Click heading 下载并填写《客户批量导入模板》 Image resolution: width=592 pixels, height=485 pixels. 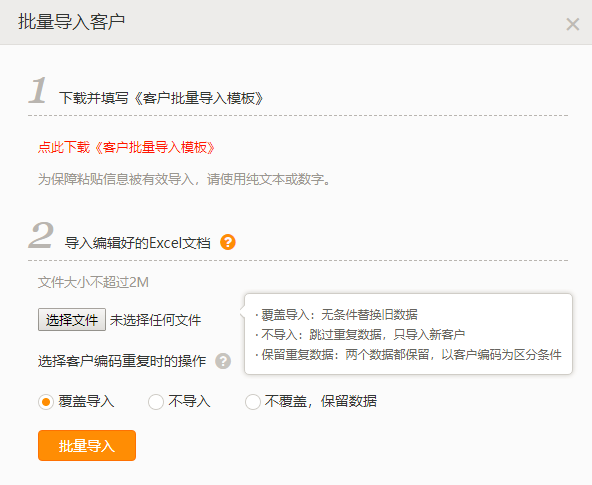(x=161, y=98)
